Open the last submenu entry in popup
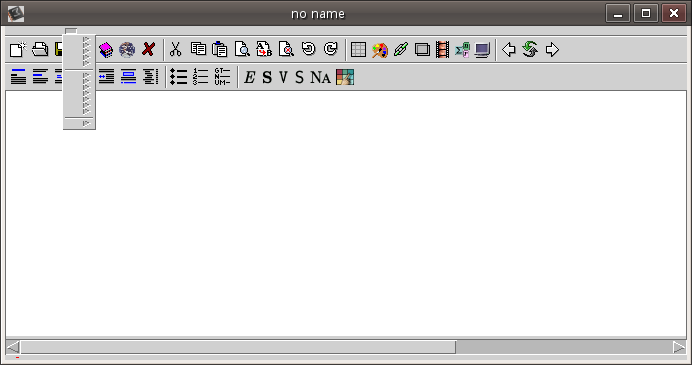 [x=79, y=124]
